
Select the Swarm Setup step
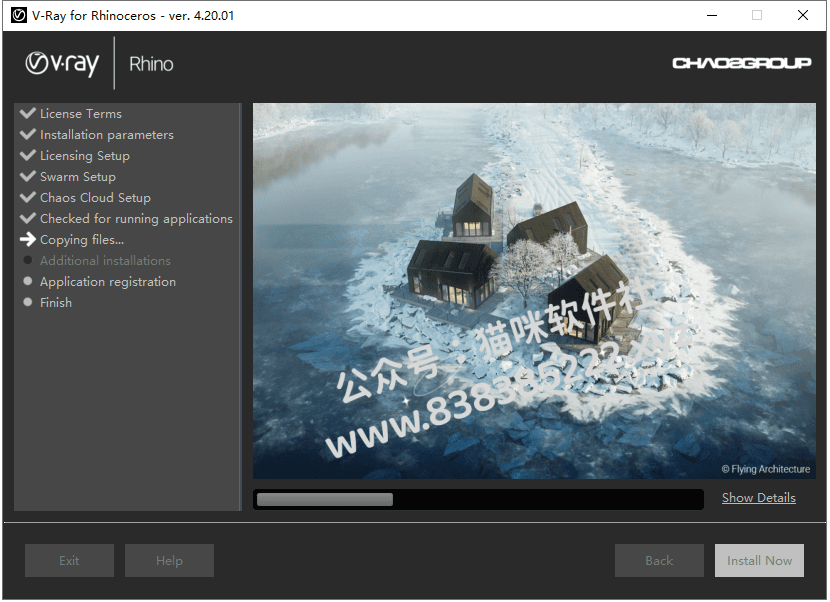point(78,177)
